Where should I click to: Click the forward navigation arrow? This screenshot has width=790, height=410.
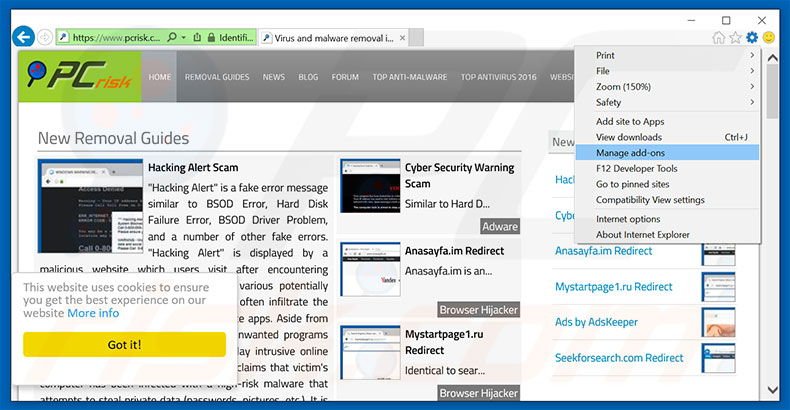point(45,37)
